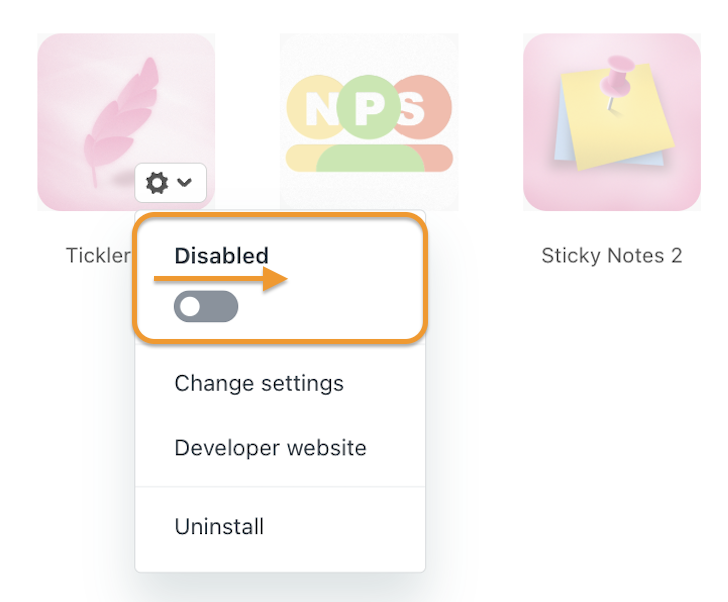Click the yellow N circle in NPS logo

coord(315,107)
